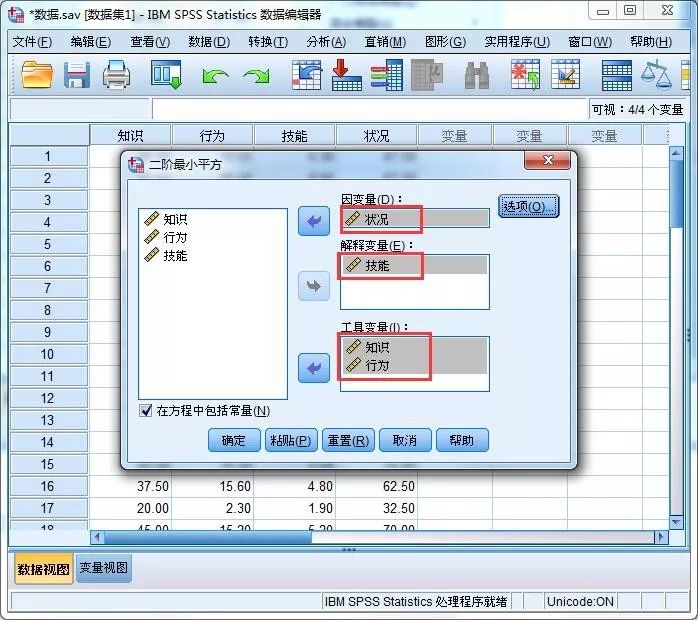698x620 pixels.
Task: Click the Go to variable icon
Action: click(347, 75)
